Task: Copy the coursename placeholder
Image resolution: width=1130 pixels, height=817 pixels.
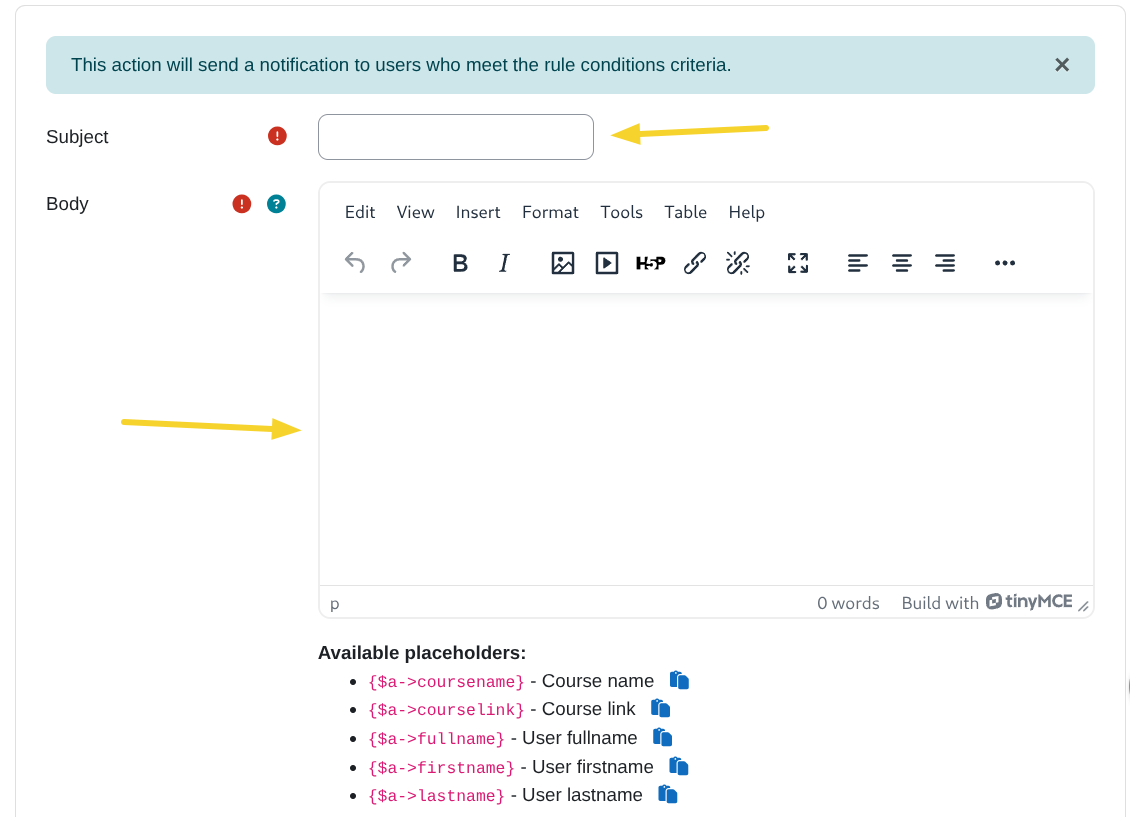Action: pyautogui.click(x=680, y=681)
